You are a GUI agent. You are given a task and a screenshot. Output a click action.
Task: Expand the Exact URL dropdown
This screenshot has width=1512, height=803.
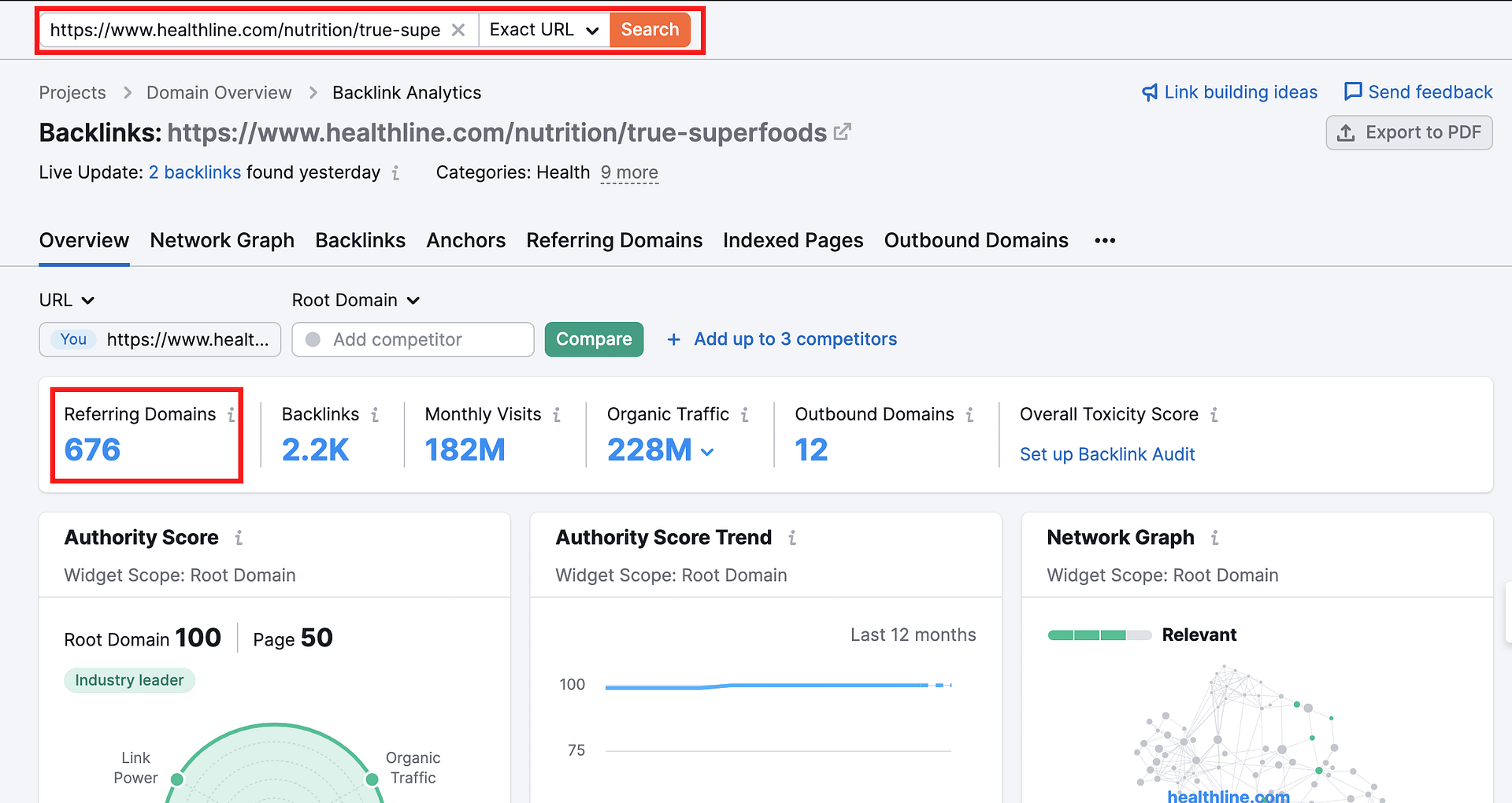544,30
